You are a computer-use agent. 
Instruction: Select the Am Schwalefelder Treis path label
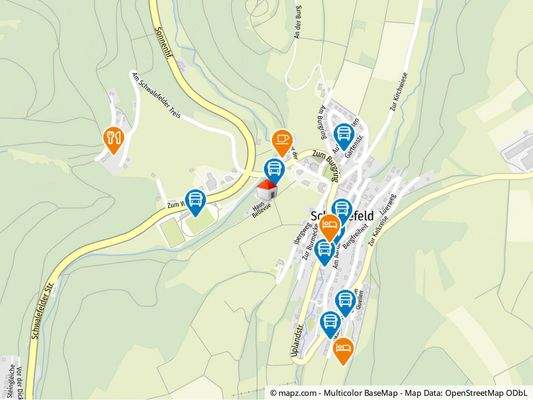coord(157,94)
